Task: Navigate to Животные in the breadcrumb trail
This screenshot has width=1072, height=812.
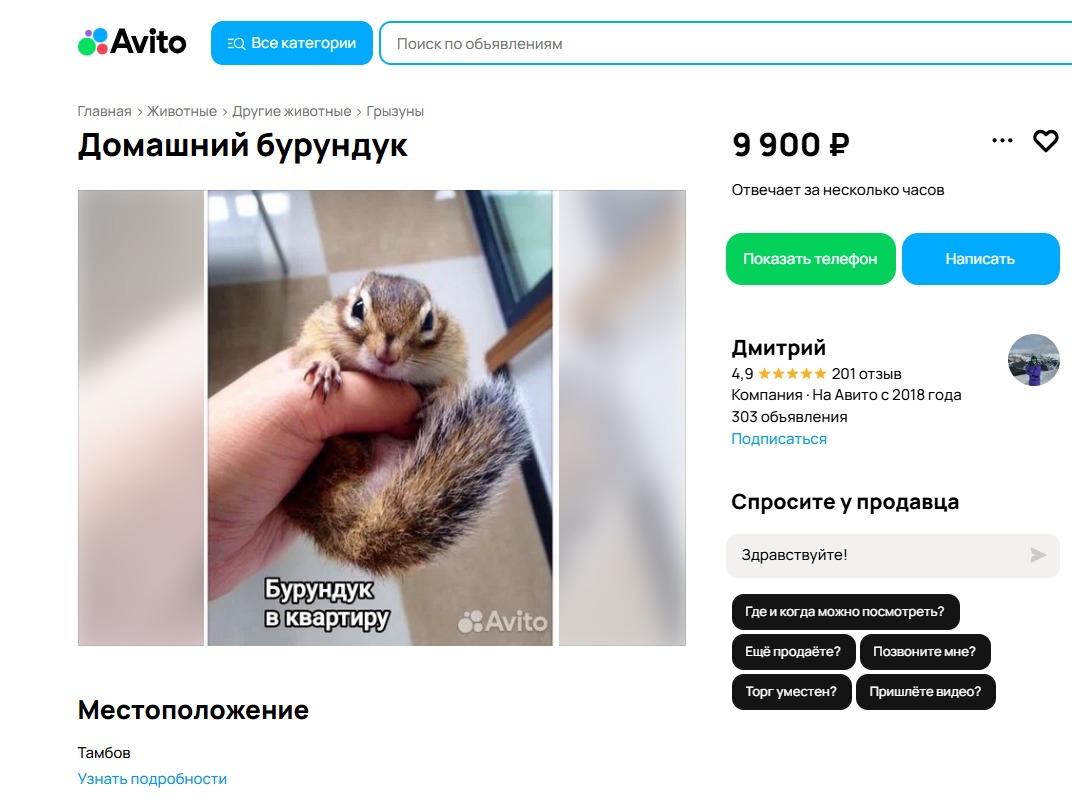Action: coord(180,111)
